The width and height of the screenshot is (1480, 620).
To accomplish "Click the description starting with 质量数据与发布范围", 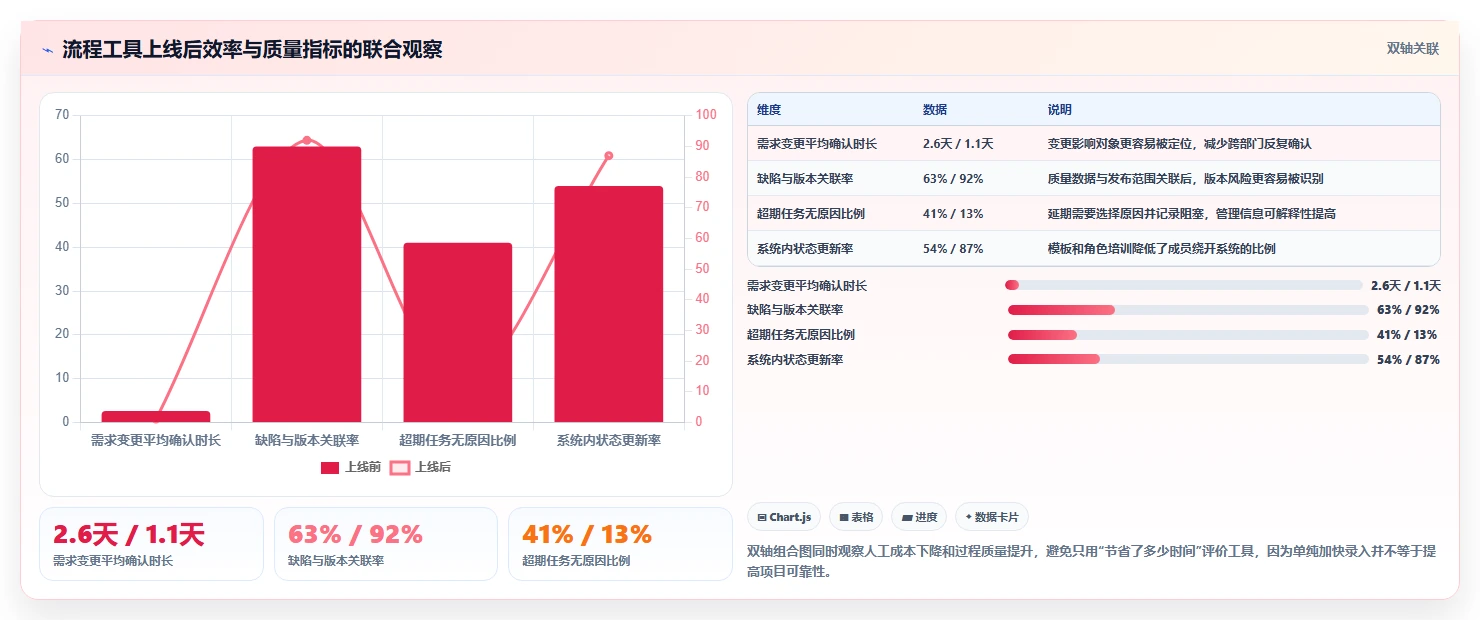I will tap(1185, 179).
